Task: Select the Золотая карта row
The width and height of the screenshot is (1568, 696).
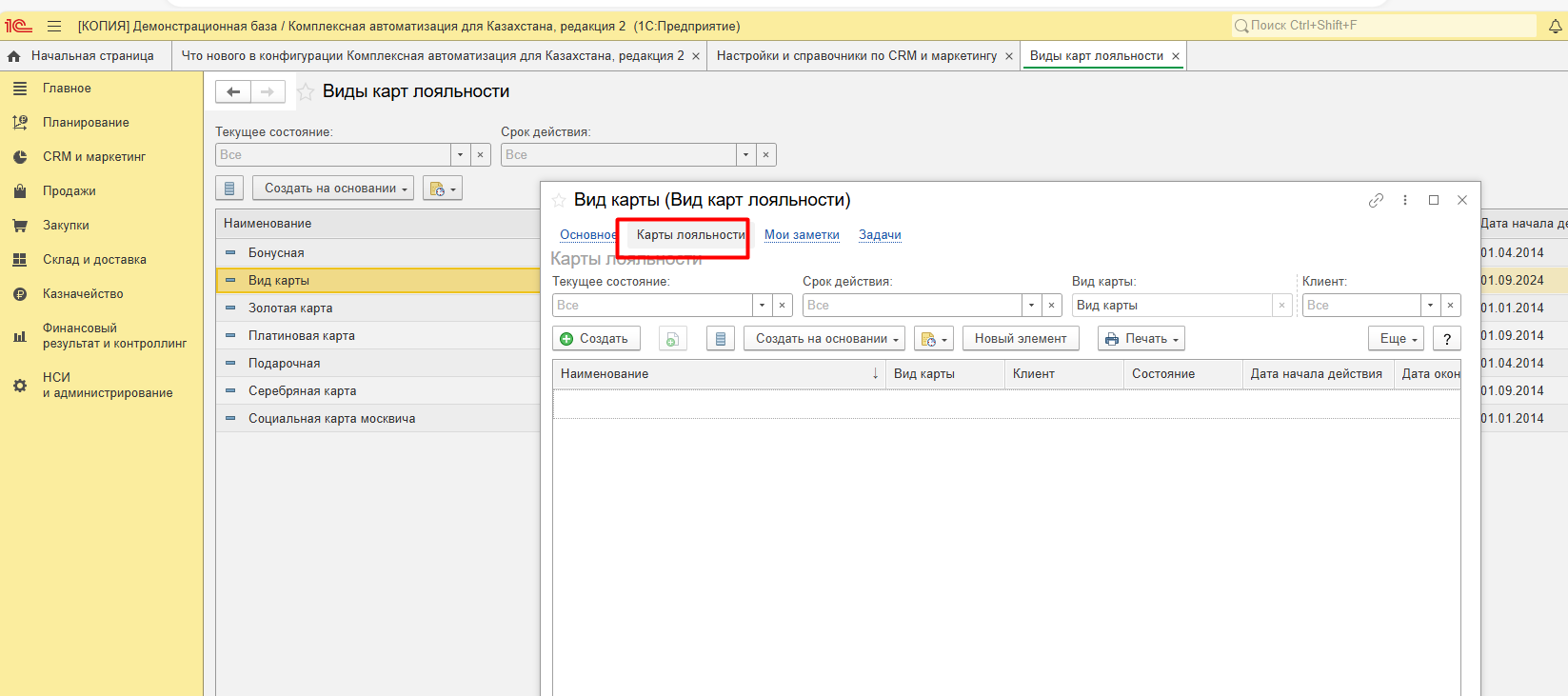Action: coord(290,308)
